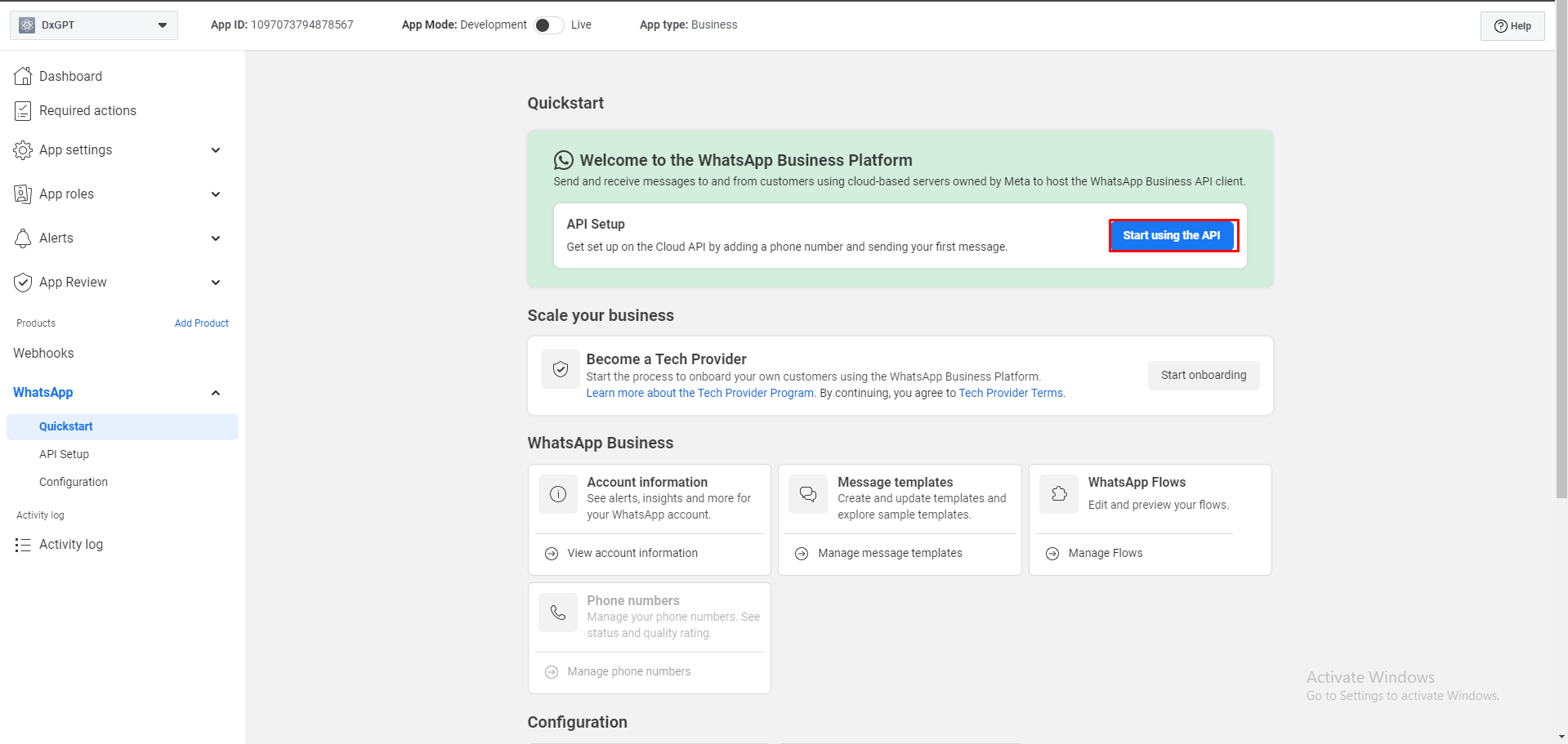Expand the App settings section
Image resolution: width=1568 pixels, height=744 pixels.
216,150
